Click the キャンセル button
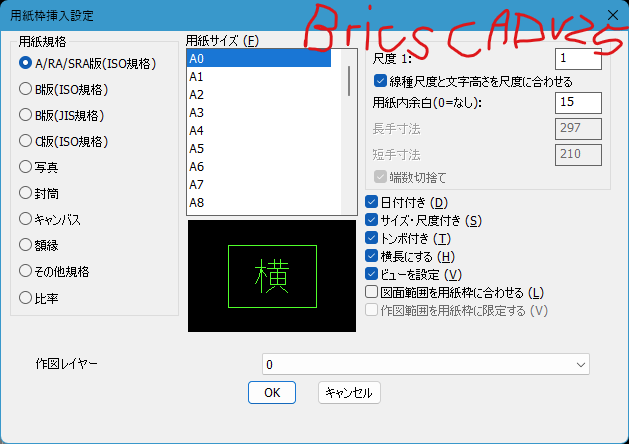Viewport: 630px width, 444px height. coord(349,393)
